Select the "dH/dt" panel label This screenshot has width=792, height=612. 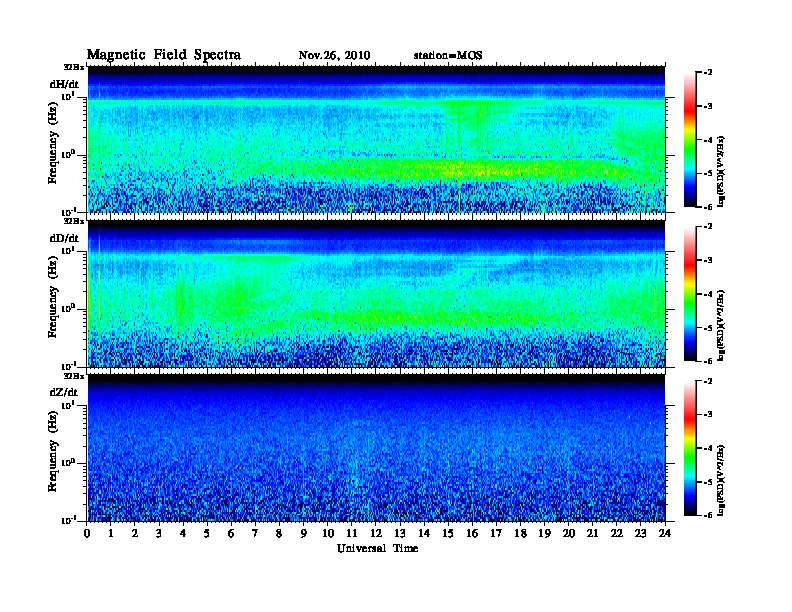point(64,84)
